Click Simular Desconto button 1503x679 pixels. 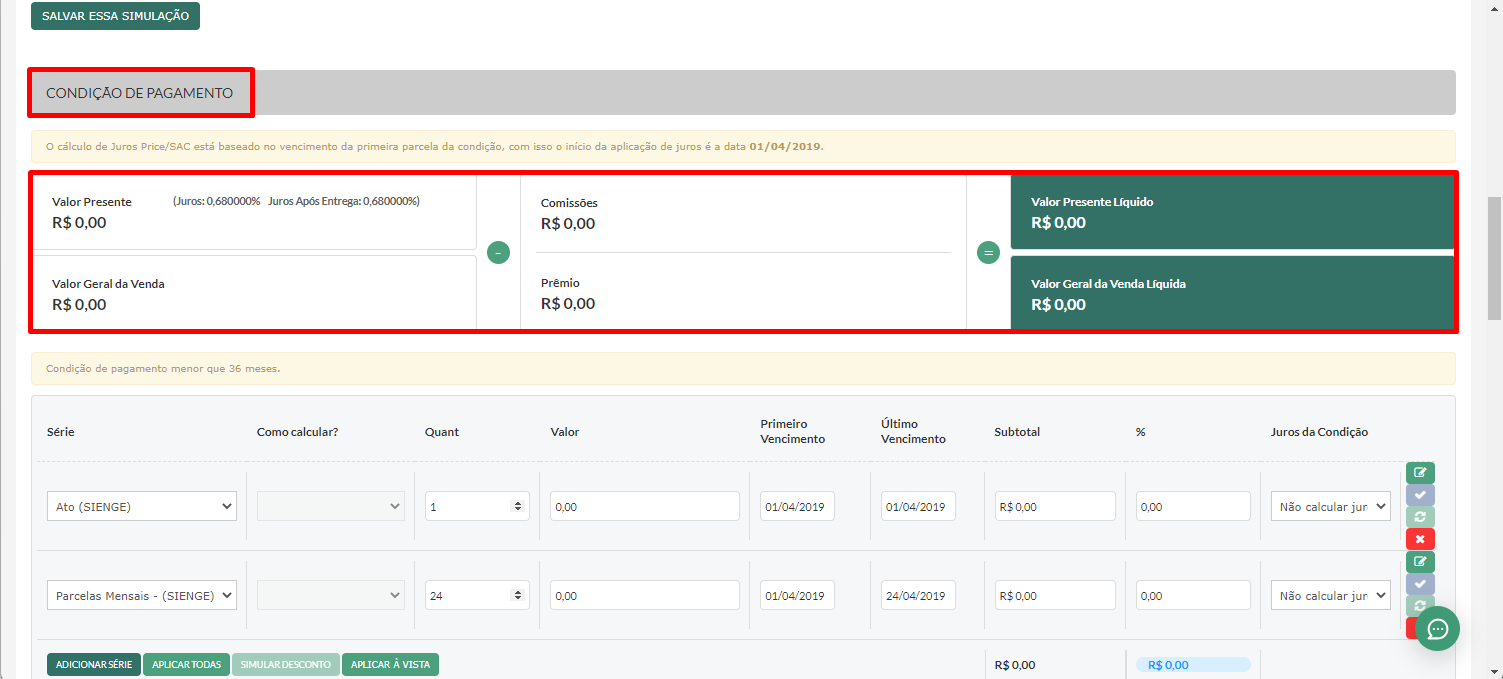click(x=286, y=665)
